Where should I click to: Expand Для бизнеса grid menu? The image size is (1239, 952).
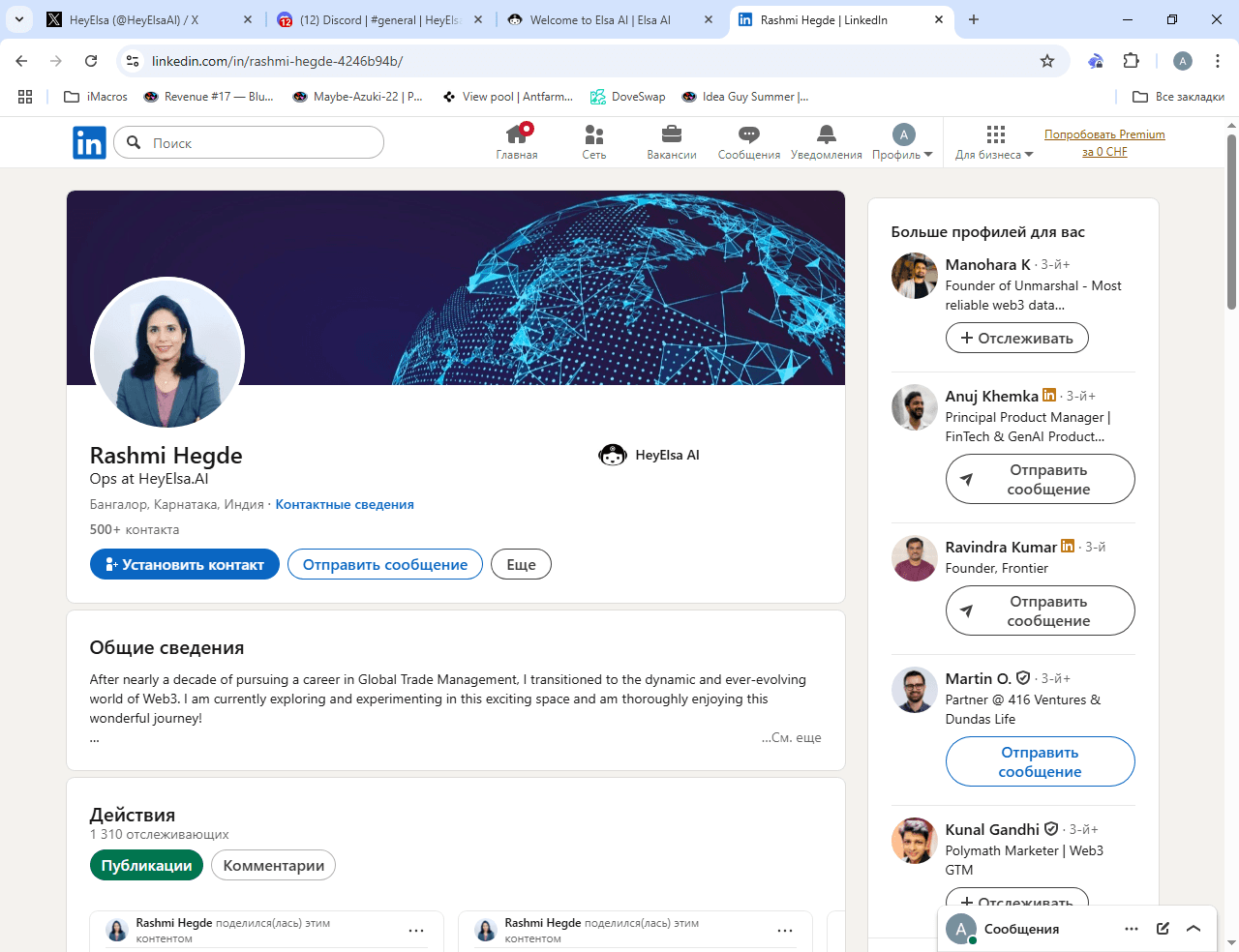[x=994, y=142]
